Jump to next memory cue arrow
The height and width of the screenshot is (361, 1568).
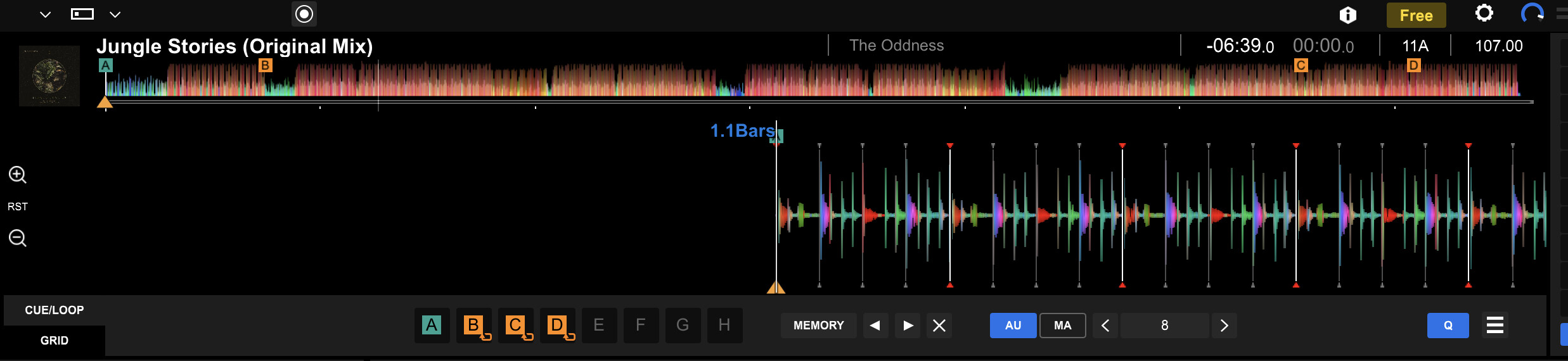click(x=908, y=326)
